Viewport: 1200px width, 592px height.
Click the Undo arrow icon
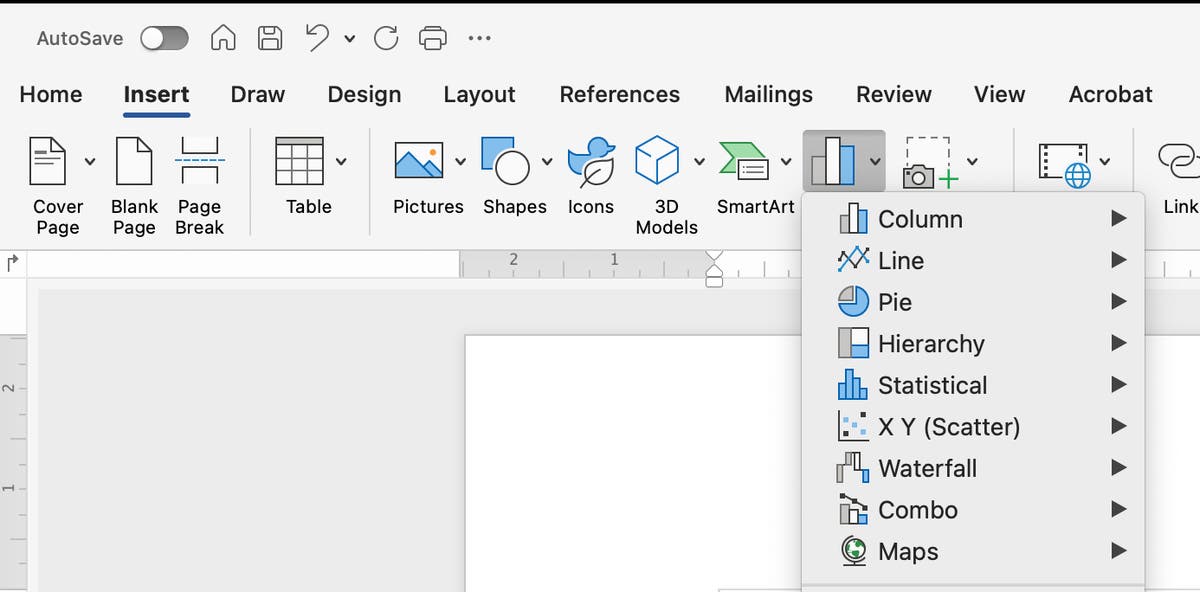coord(318,37)
